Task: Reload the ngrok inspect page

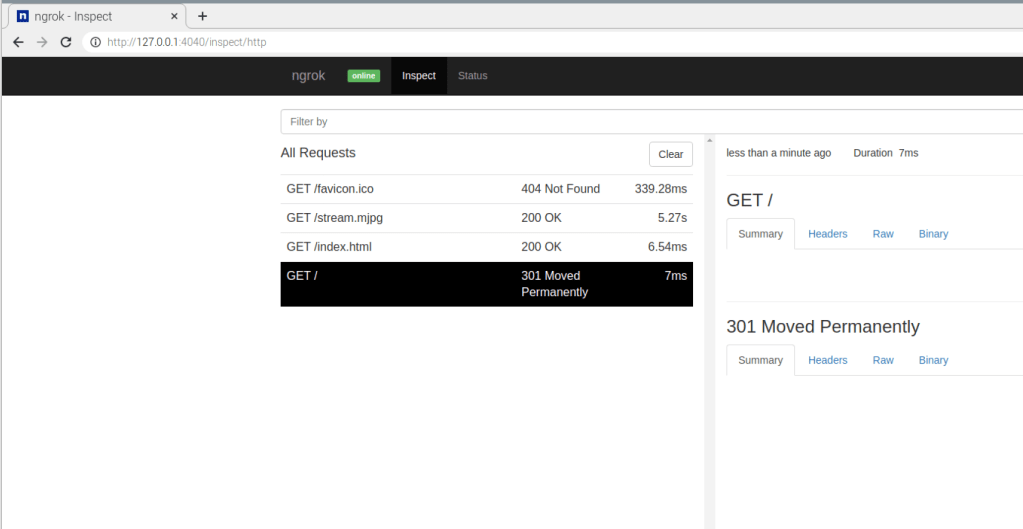Action: [x=66, y=42]
